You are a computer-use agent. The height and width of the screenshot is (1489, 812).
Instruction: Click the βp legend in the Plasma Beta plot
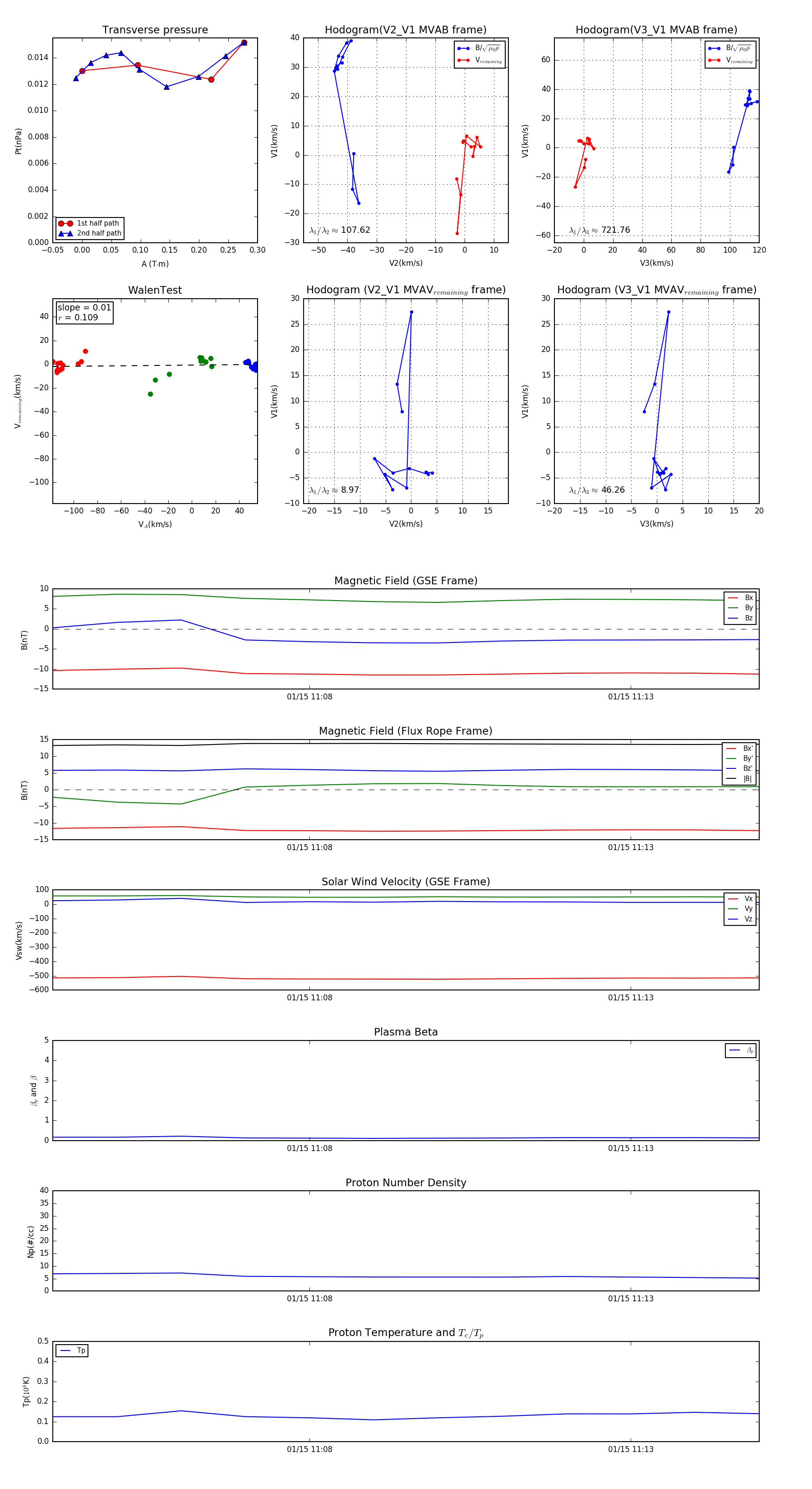pos(741,1050)
